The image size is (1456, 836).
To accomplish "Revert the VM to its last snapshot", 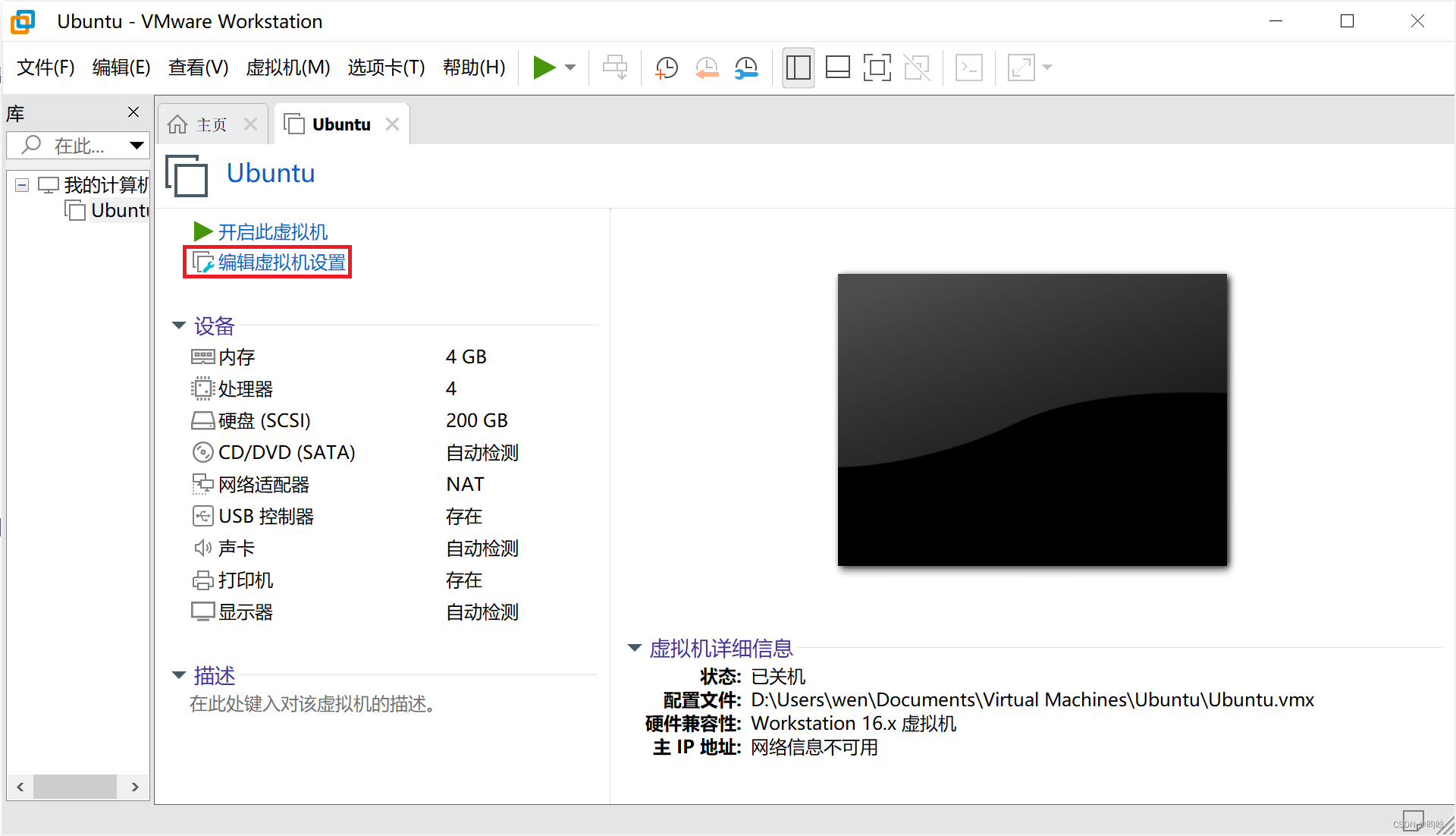I will click(x=706, y=68).
